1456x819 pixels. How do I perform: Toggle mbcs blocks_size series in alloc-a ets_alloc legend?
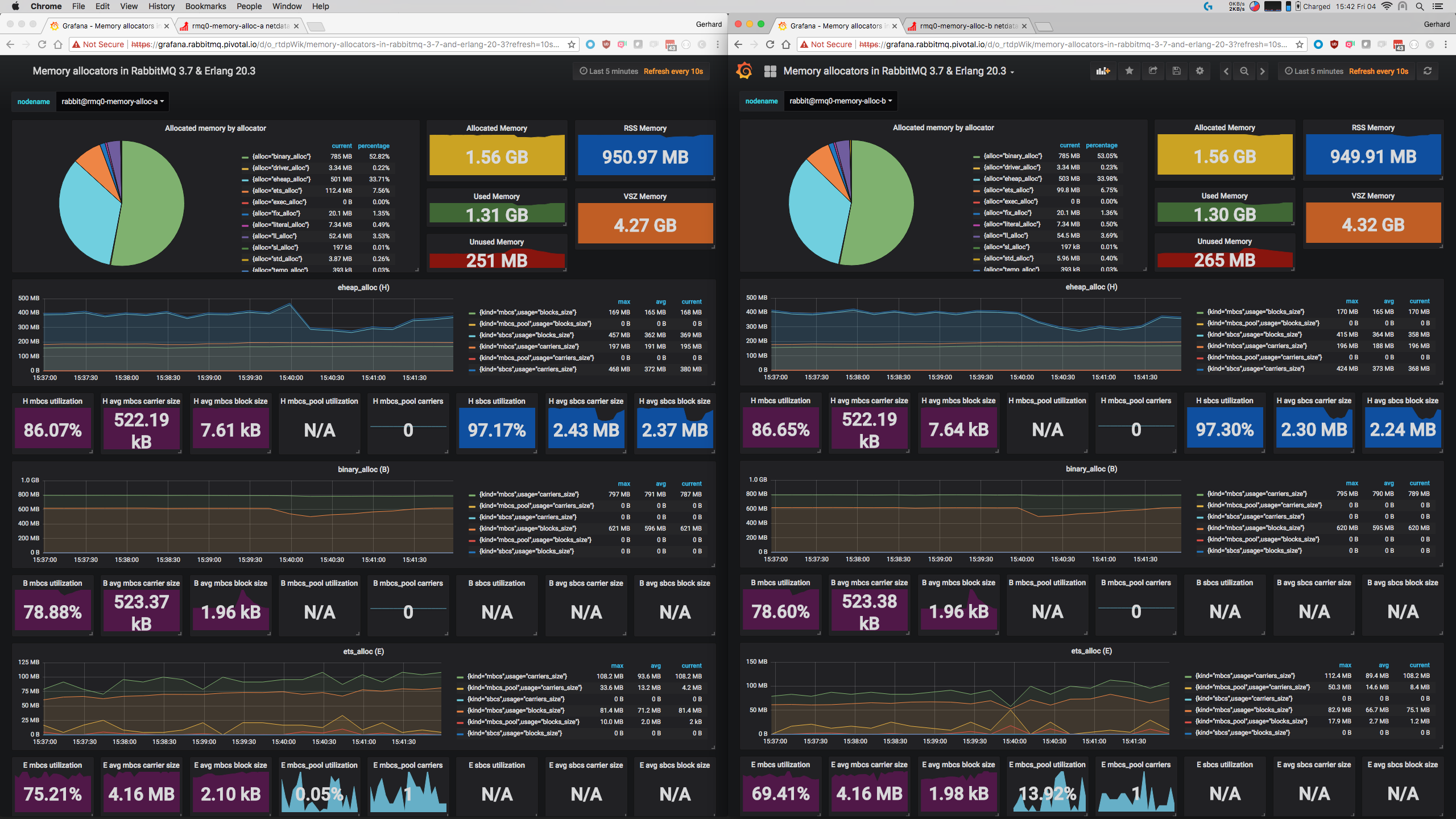516,710
